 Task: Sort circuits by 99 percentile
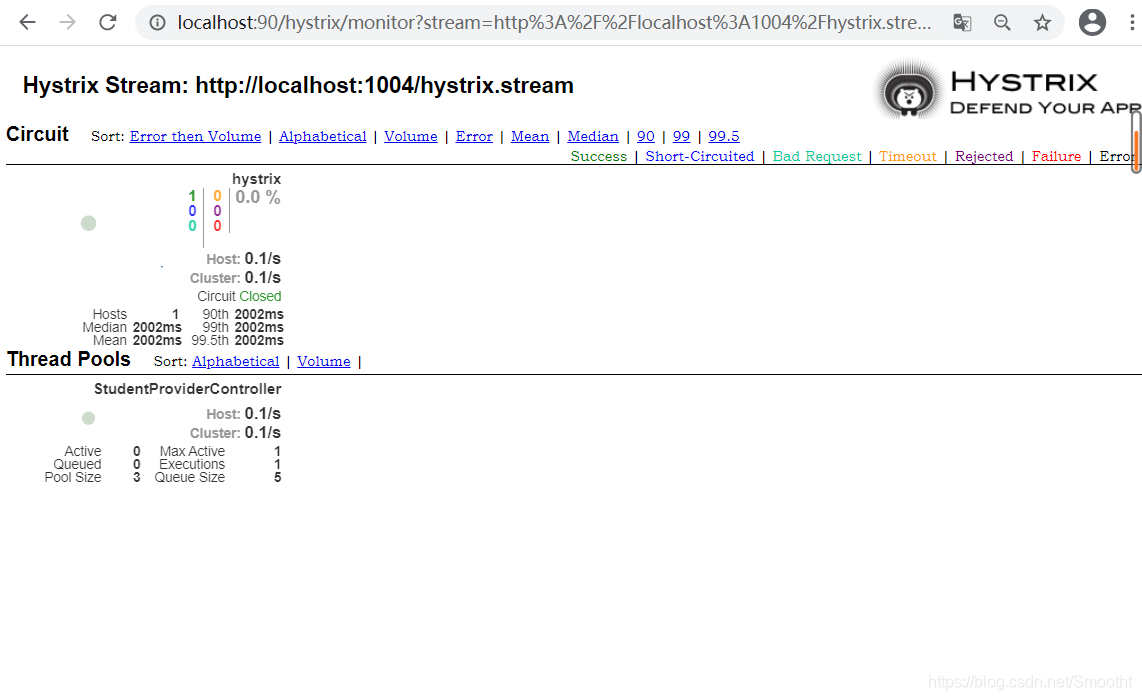tap(682, 136)
